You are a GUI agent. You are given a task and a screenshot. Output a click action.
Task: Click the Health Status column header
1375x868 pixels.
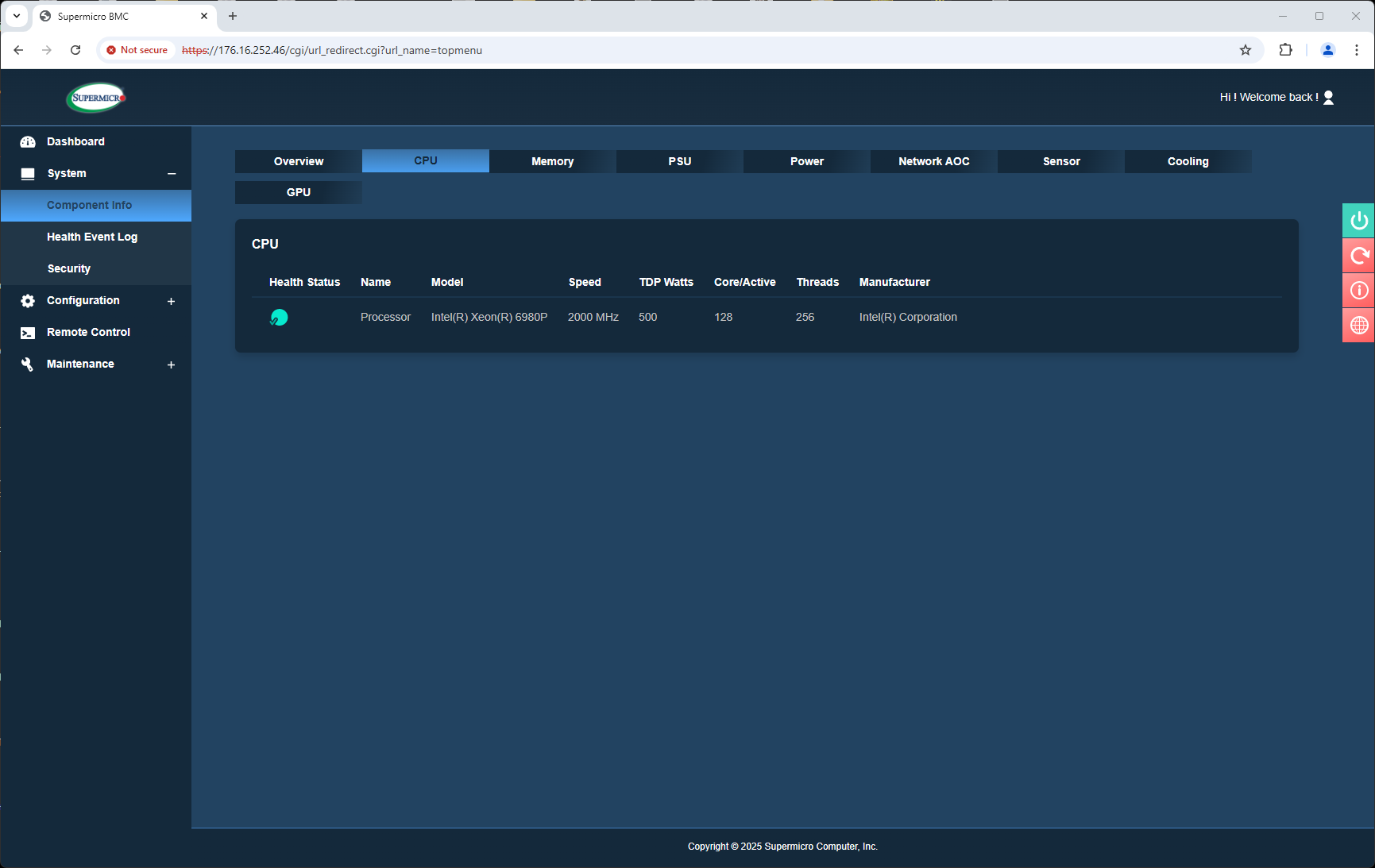click(x=304, y=282)
